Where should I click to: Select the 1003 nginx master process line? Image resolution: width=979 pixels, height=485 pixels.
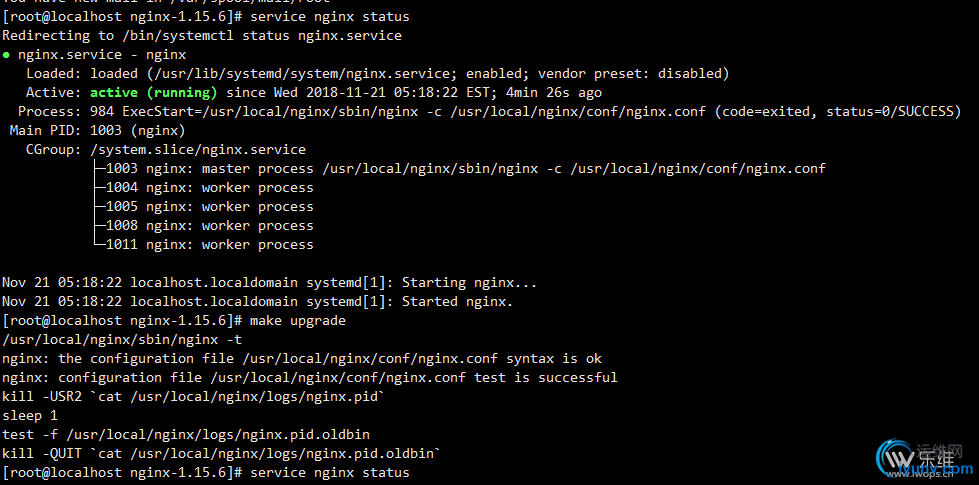(x=459, y=169)
